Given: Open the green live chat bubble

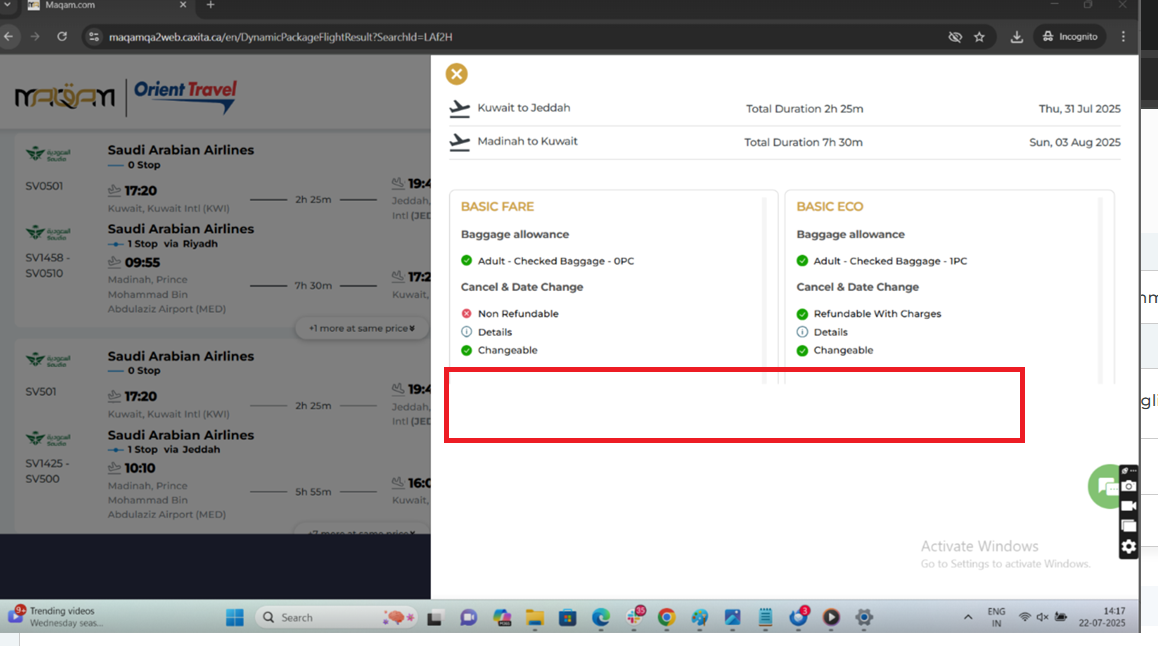Looking at the screenshot, I should pyautogui.click(x=1105, y=487).
